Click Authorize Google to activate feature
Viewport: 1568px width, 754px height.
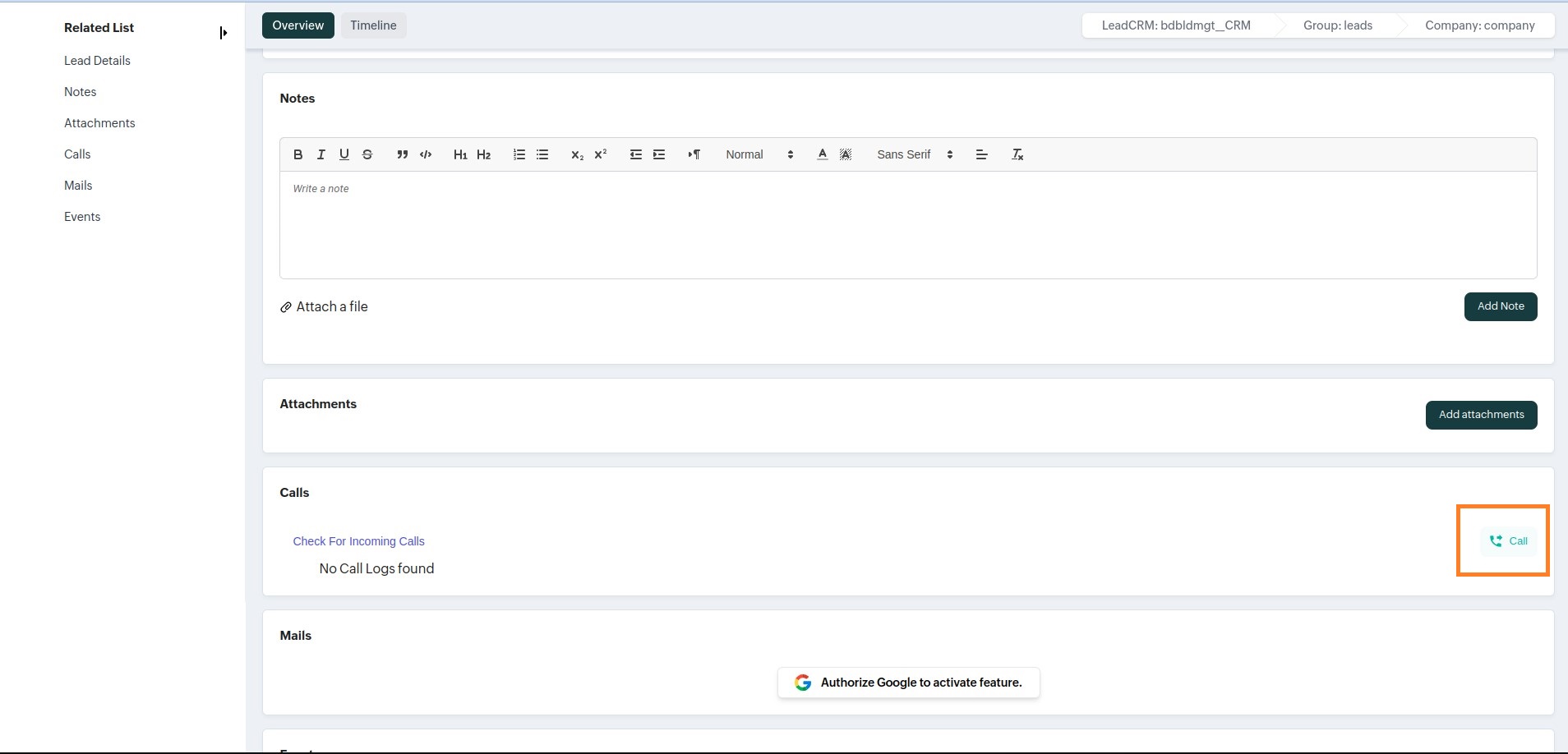(909, 683)
